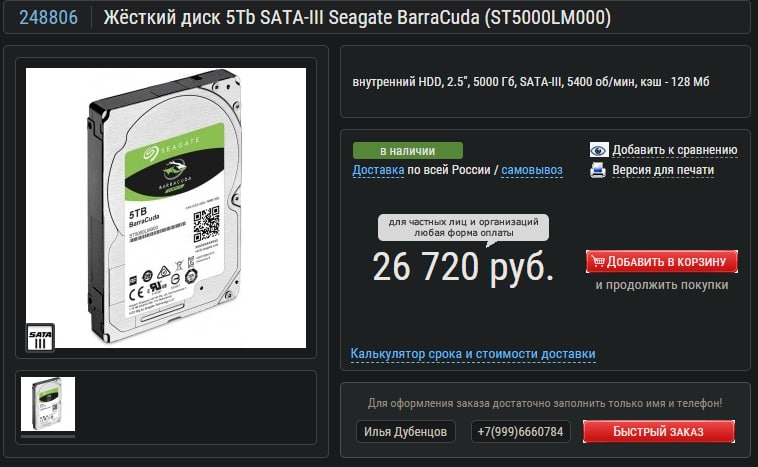Open the самовывоз link

click(x=532, y=170)
